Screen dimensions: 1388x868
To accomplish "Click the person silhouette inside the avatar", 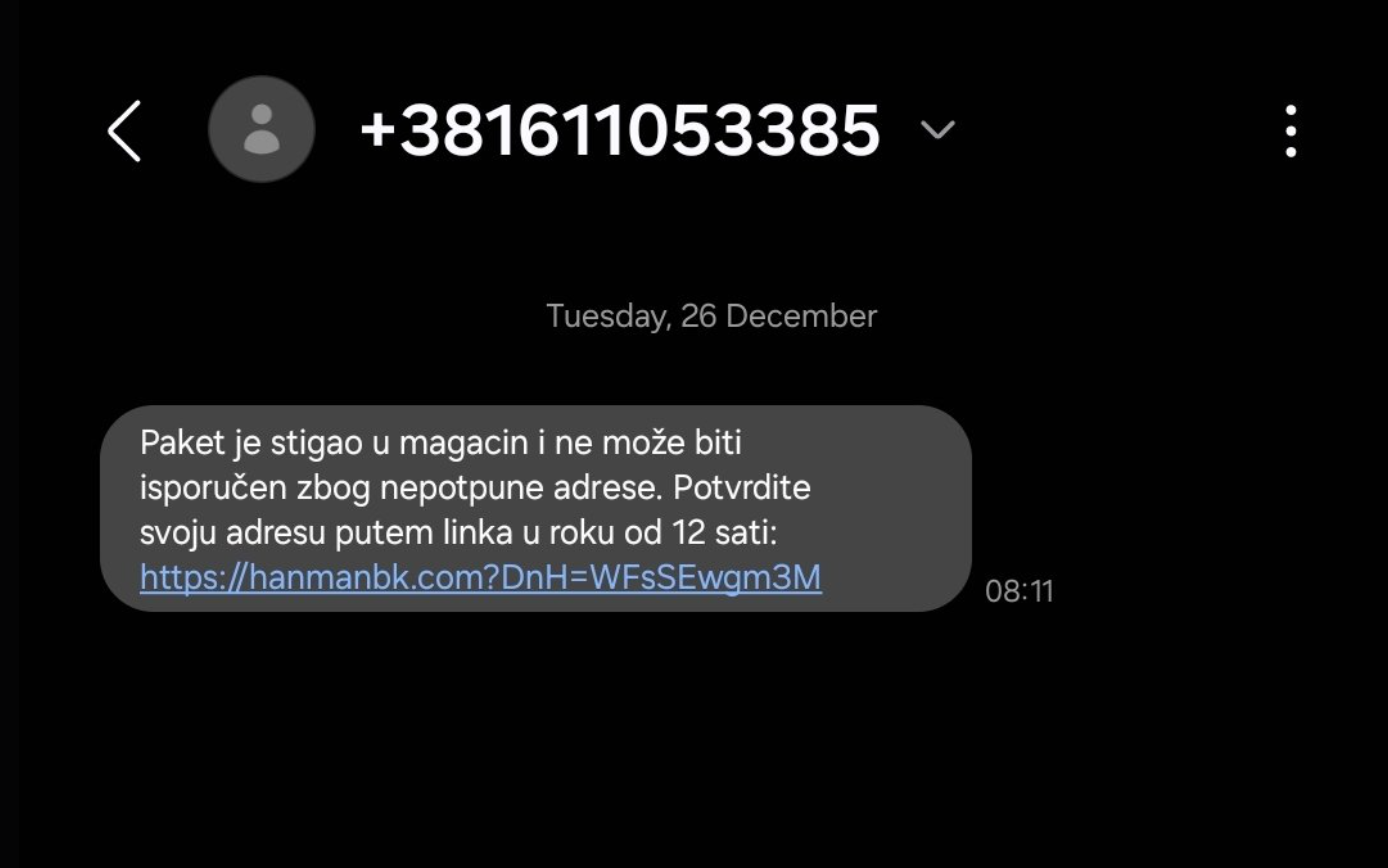I will tap(262, 129).
